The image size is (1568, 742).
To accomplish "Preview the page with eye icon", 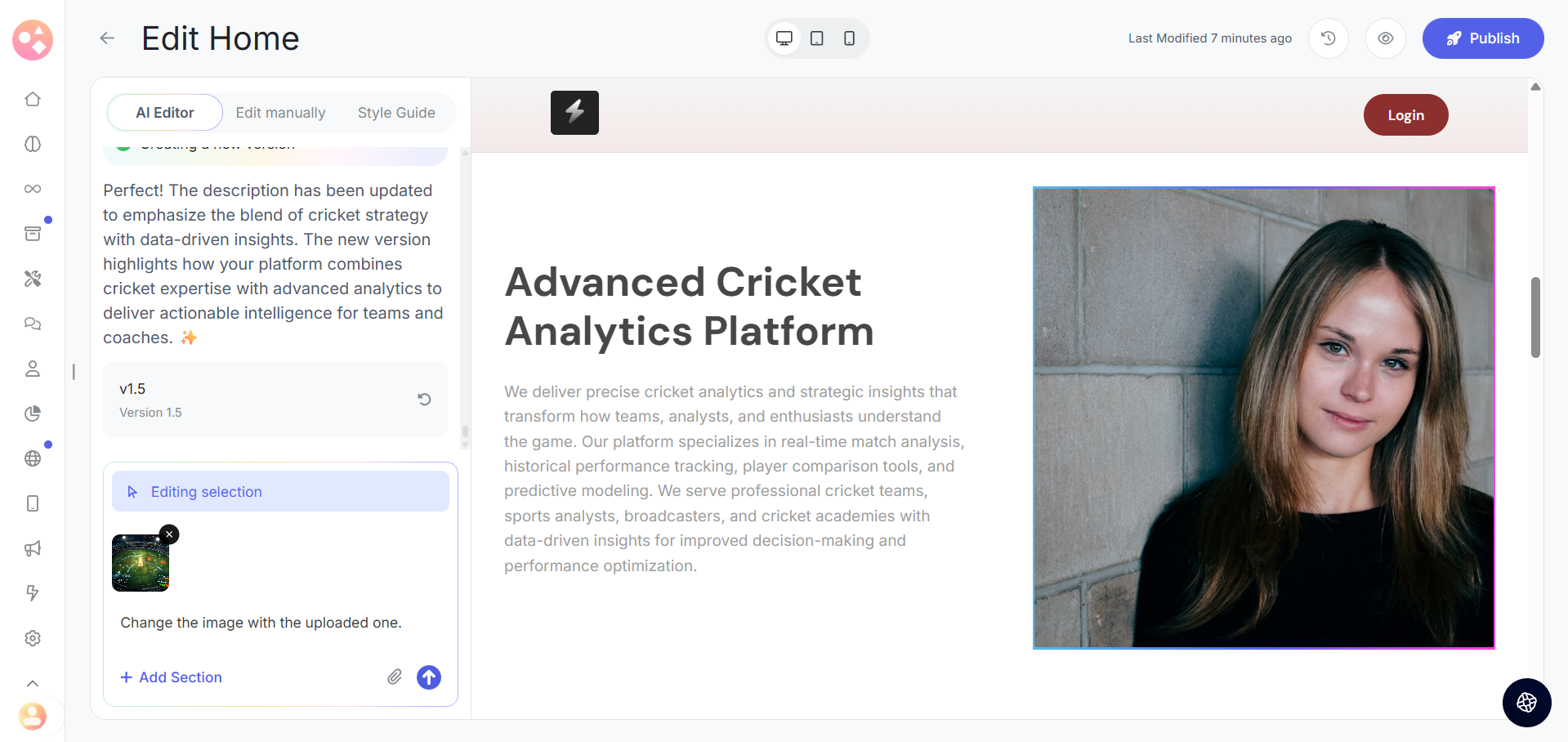I will coord(1386,38).
